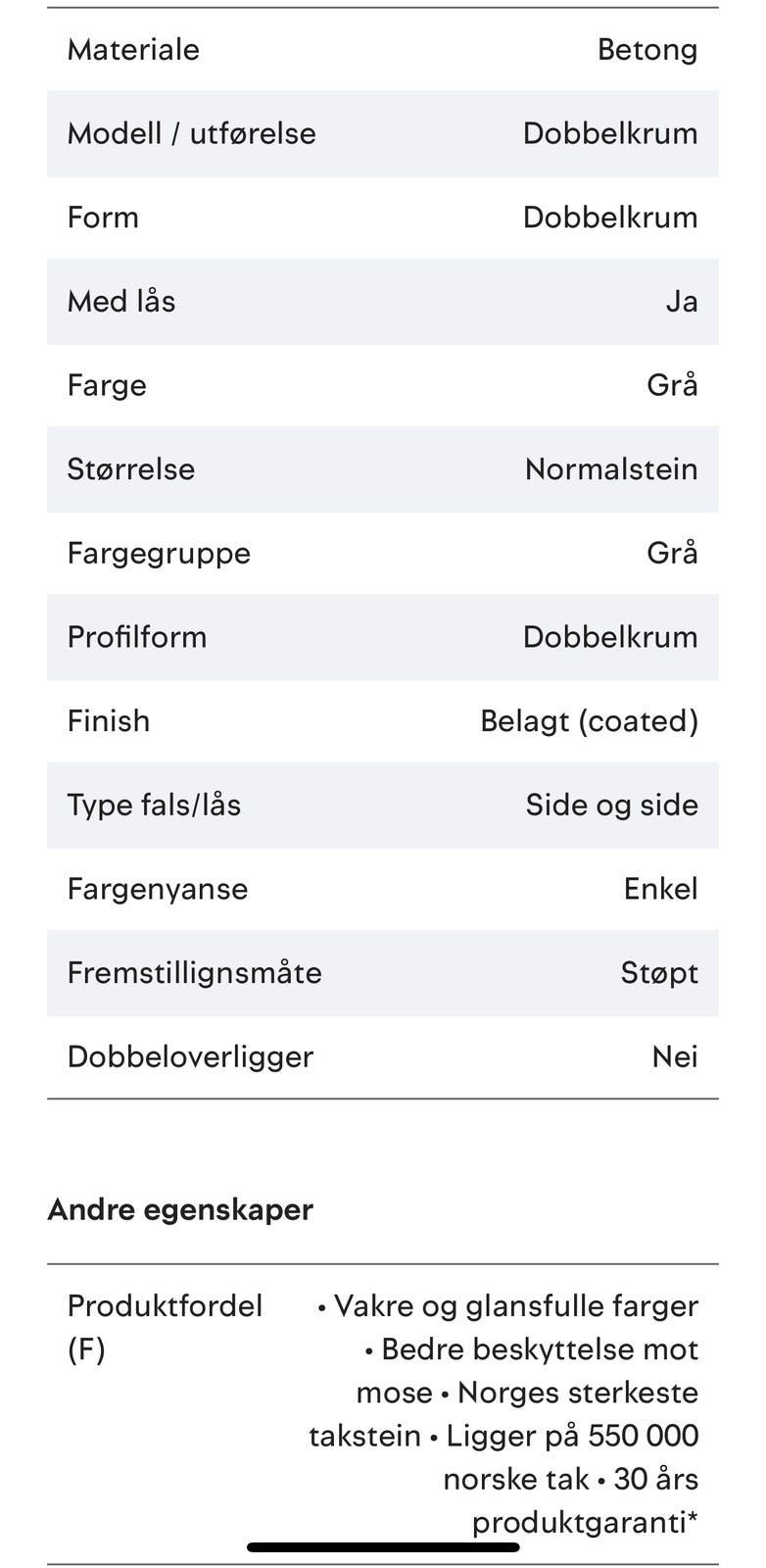Select the Belagt (coated) finish value
Image resolution: width=766 pixels, height=1568 pixels.
point(590,721)
